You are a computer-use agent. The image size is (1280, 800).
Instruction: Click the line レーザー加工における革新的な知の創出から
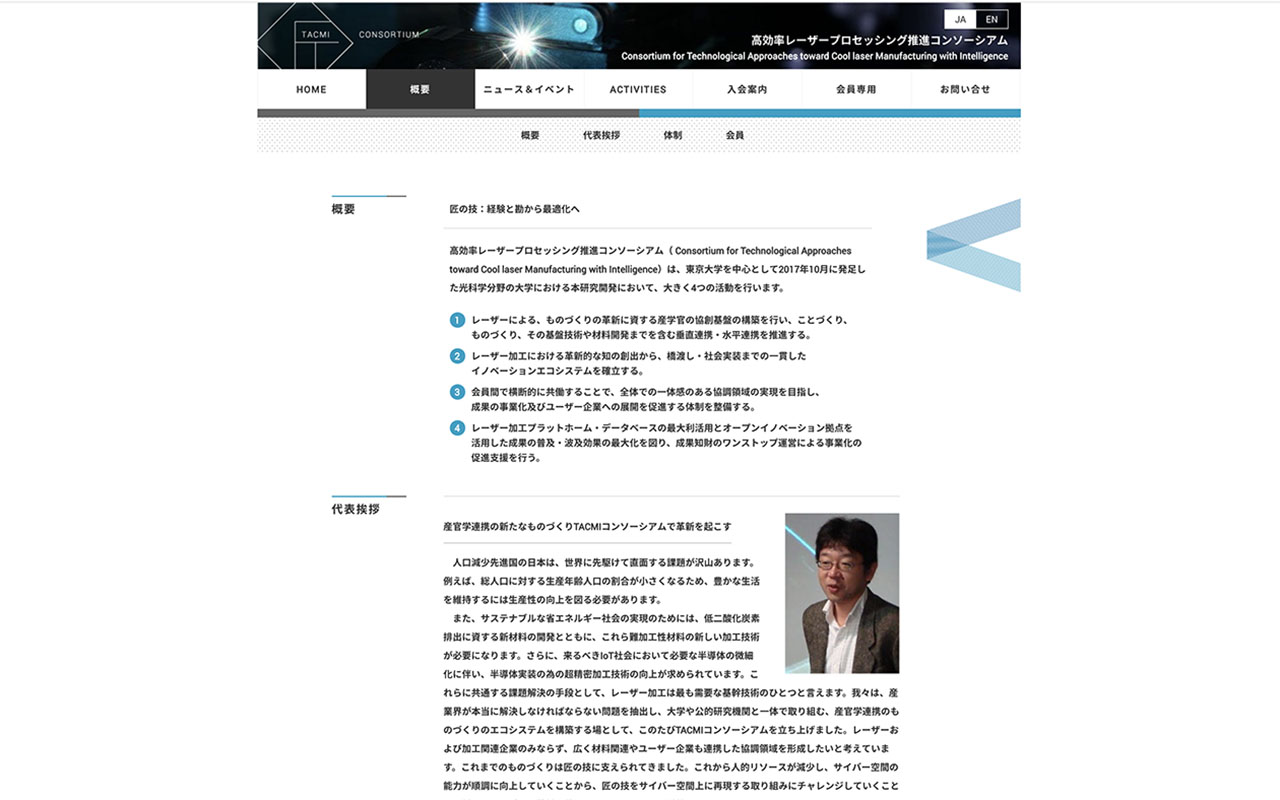coord(638,356)
